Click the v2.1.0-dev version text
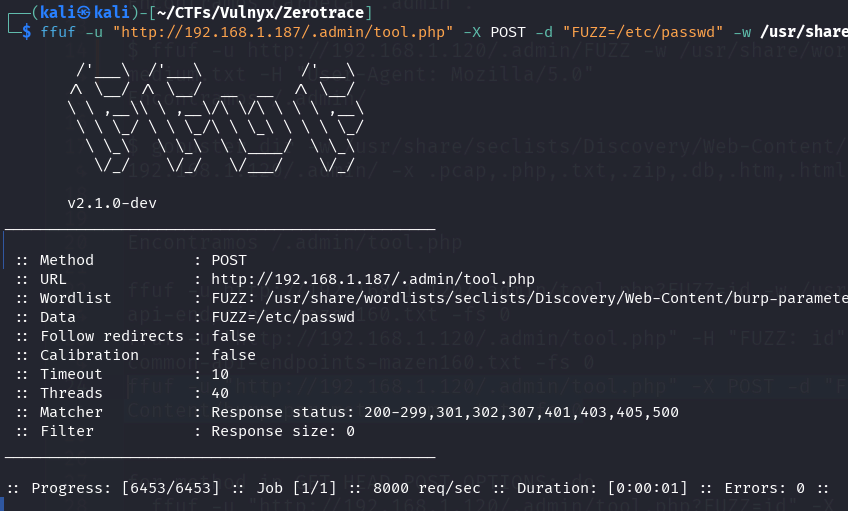This screenshot has width=848, height=511. click(x=112, y=203)
